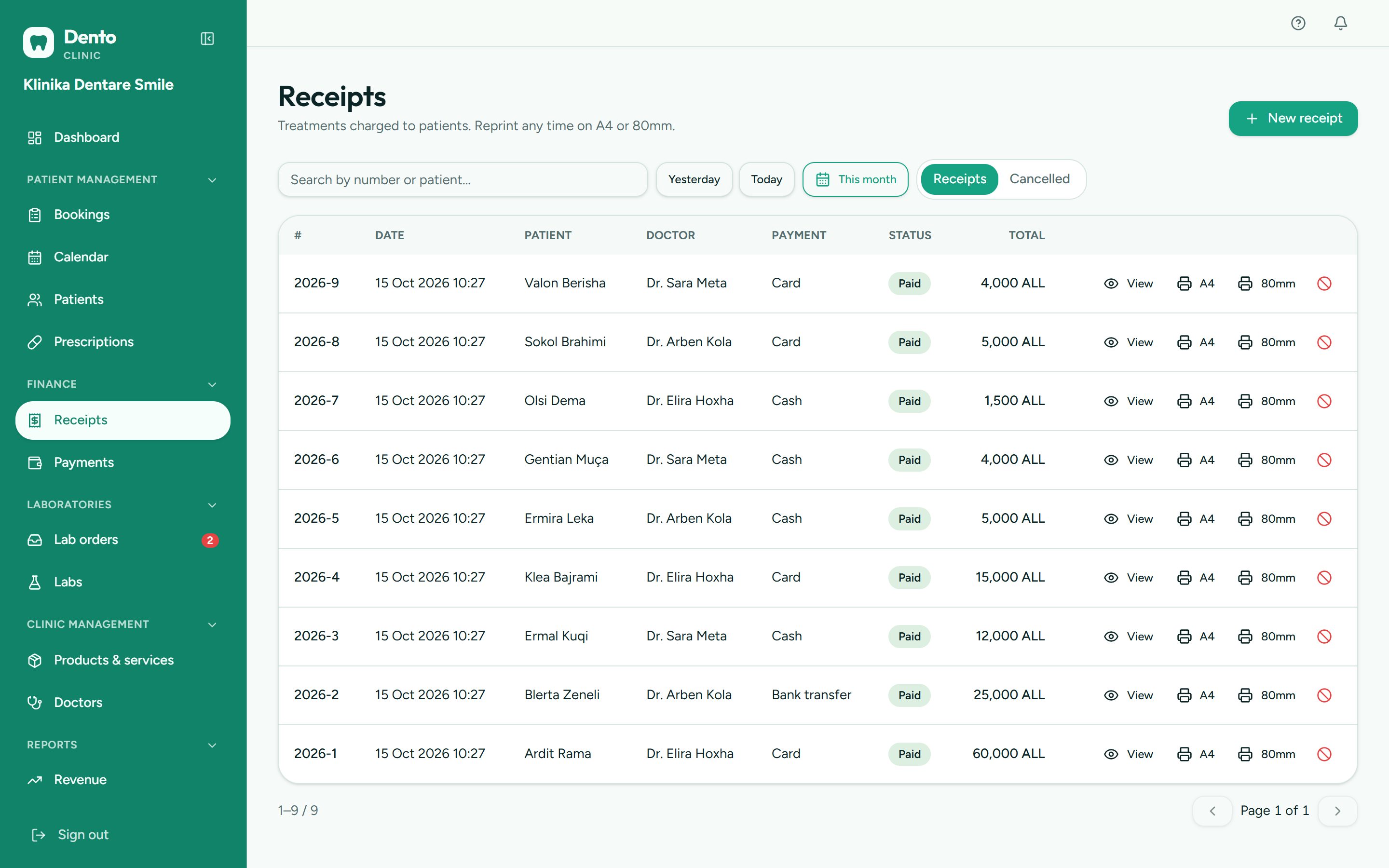The image size is (1389, 868).
Task: Collapse the sidebar panel icon
Action: [207, 39]
